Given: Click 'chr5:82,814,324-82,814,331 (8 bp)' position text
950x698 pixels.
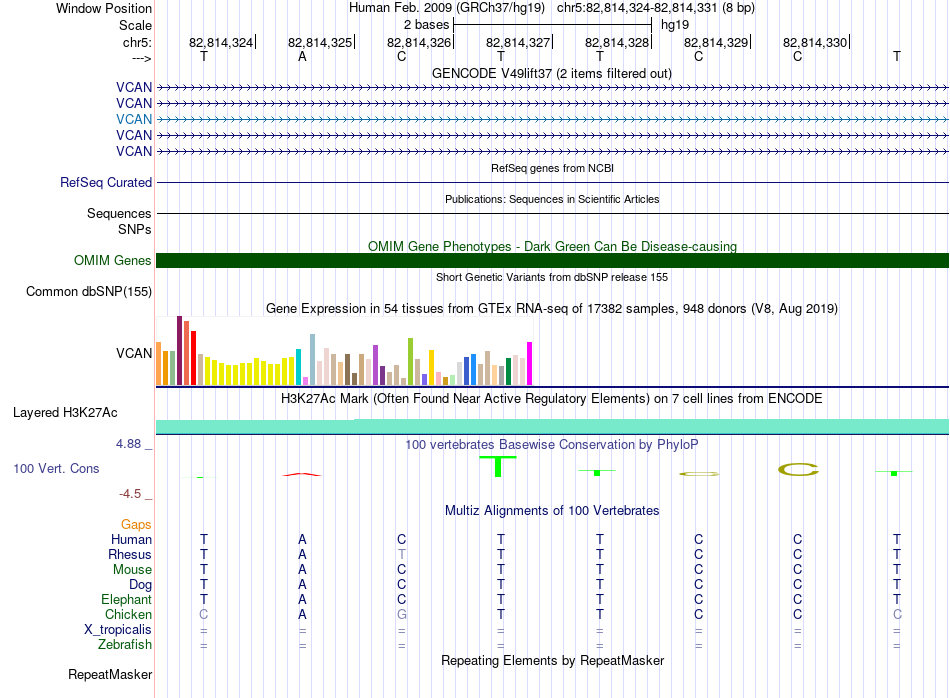Looking at the screenshot, I should tap(656, 8).
